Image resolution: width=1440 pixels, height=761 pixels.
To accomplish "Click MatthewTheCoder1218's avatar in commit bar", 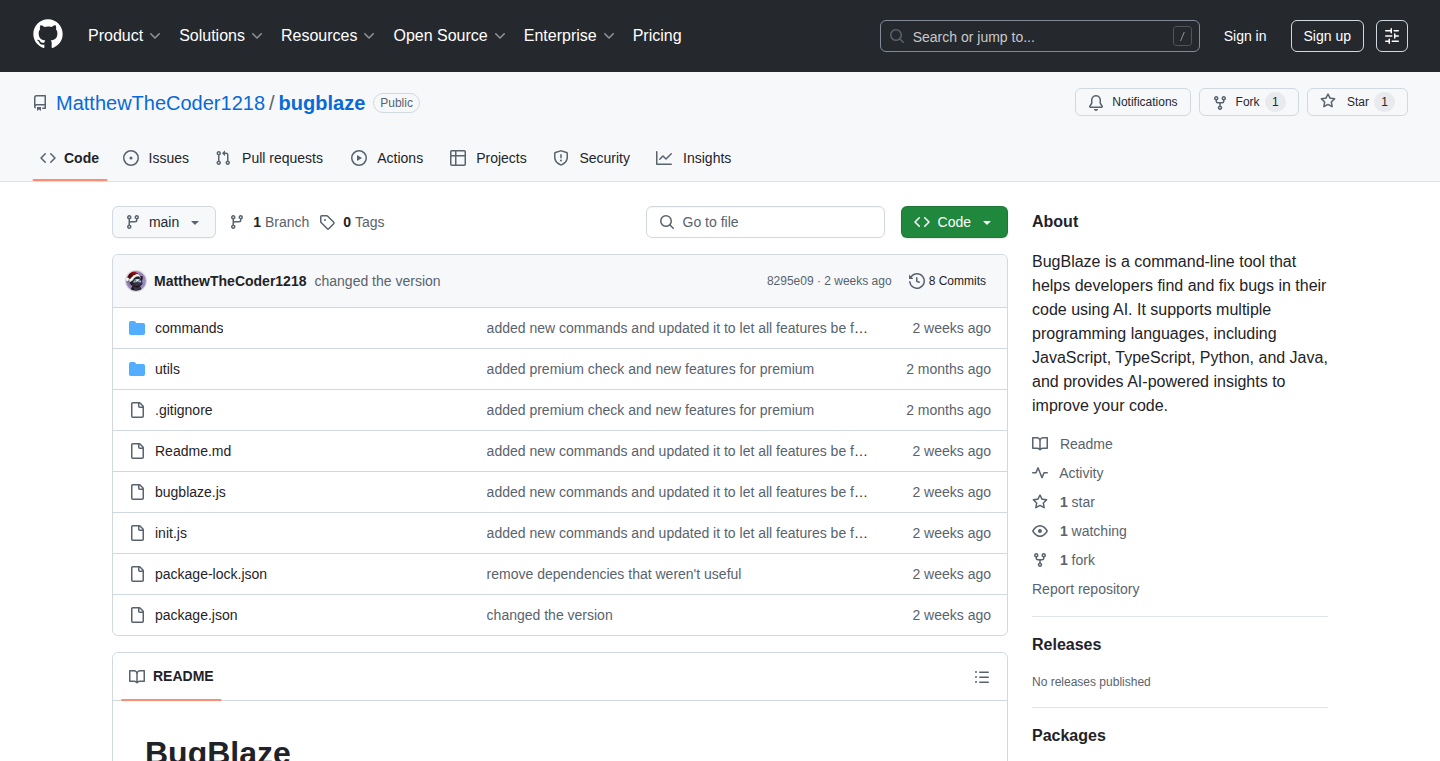I will pos(136,281).
